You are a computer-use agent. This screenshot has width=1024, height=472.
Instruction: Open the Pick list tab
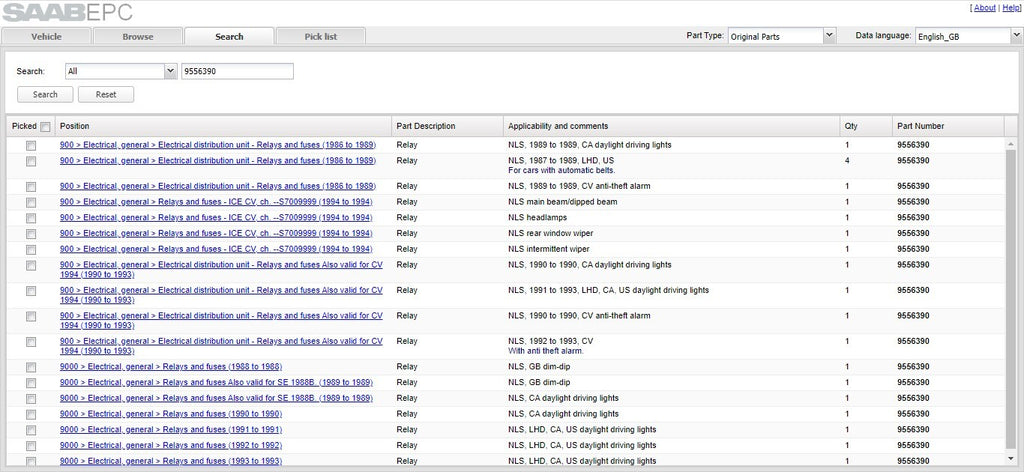[321, 37]
